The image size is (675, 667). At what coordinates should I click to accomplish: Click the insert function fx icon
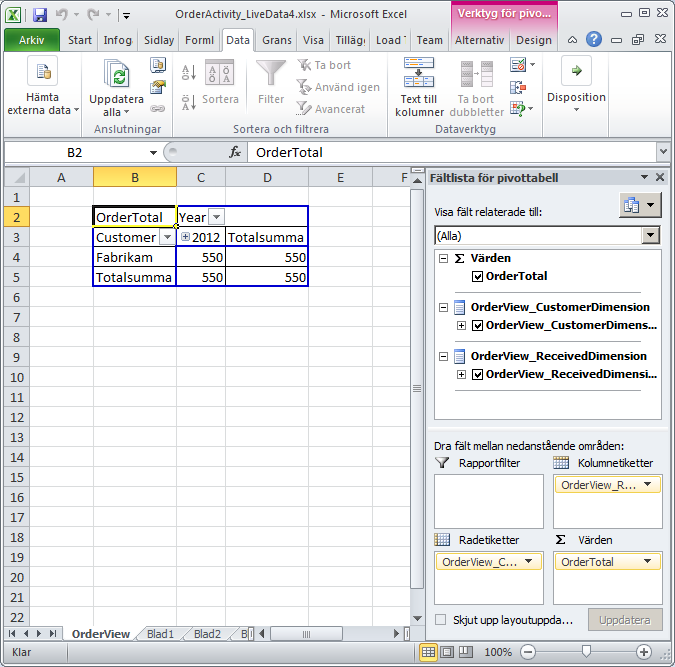point(236,152)
